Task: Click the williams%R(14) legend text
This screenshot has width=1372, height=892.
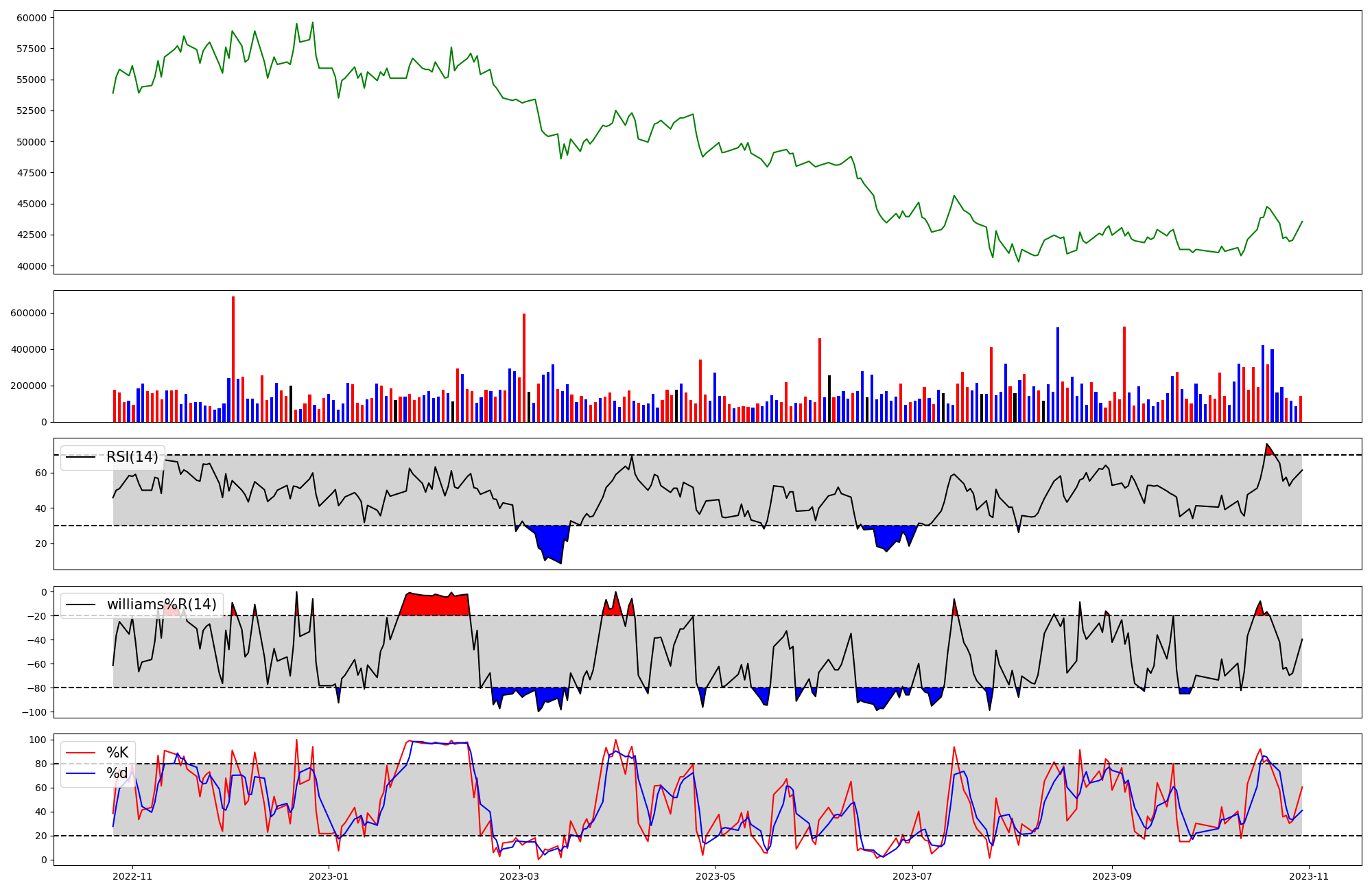Action: click(161, 605)
